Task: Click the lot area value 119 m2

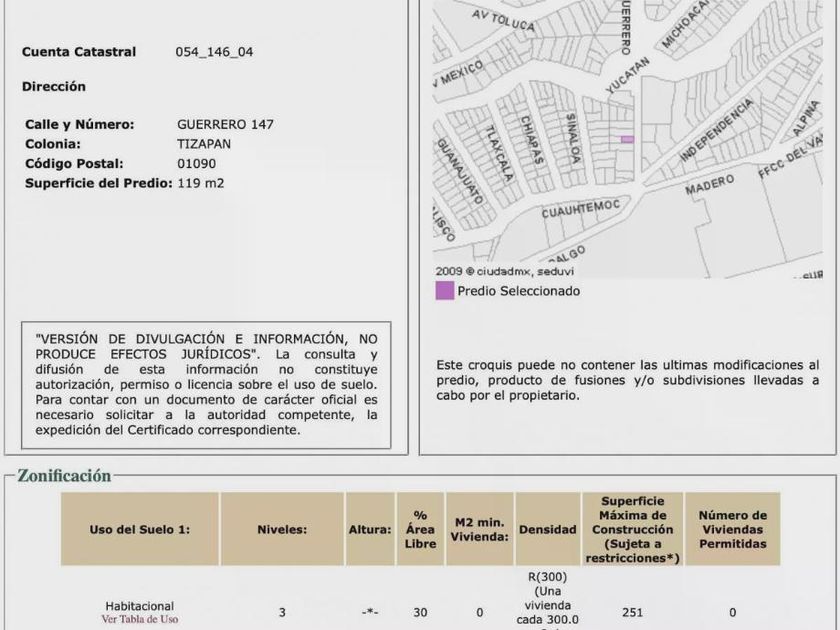Action: pos(200,183)
